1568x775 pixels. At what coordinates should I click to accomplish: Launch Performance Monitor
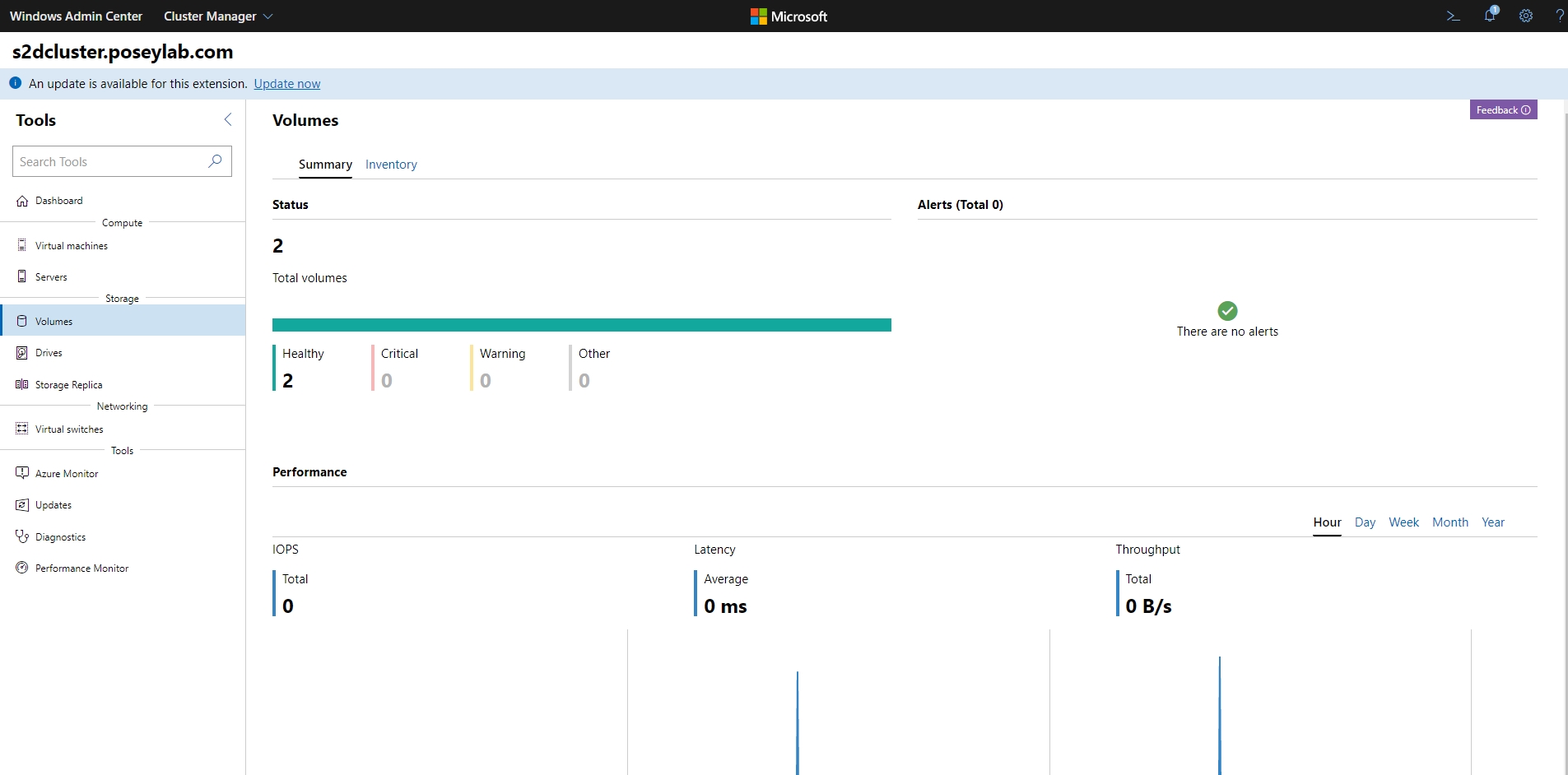coord(82,568)
